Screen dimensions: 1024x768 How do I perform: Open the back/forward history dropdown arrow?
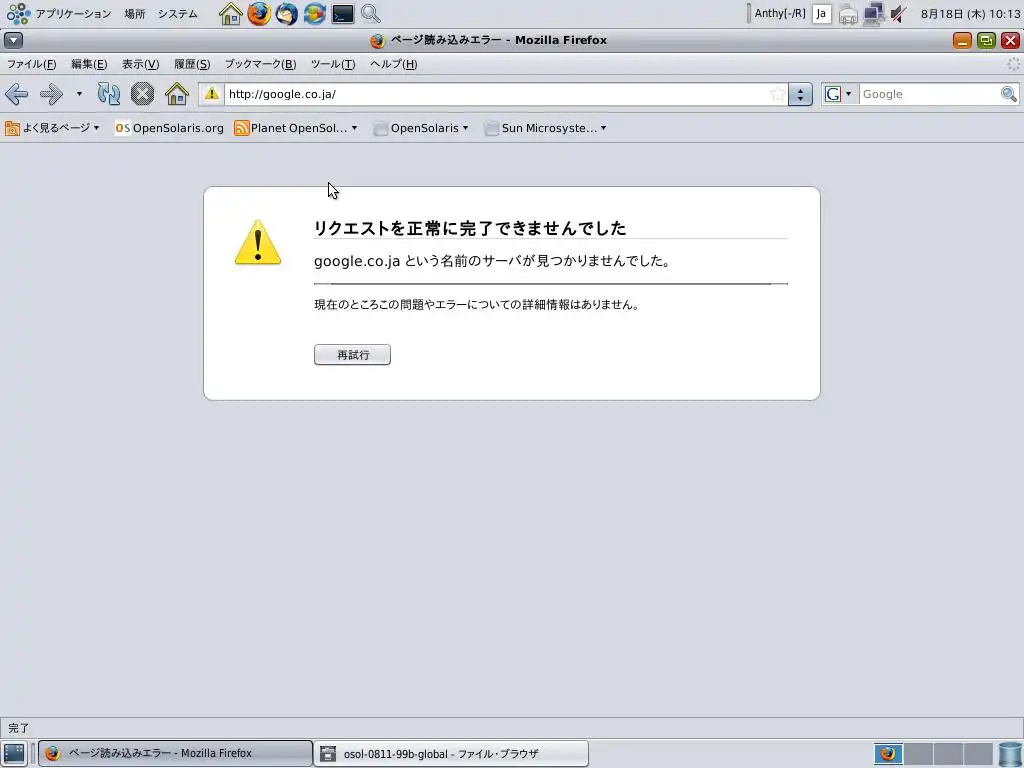coord(79,94)
